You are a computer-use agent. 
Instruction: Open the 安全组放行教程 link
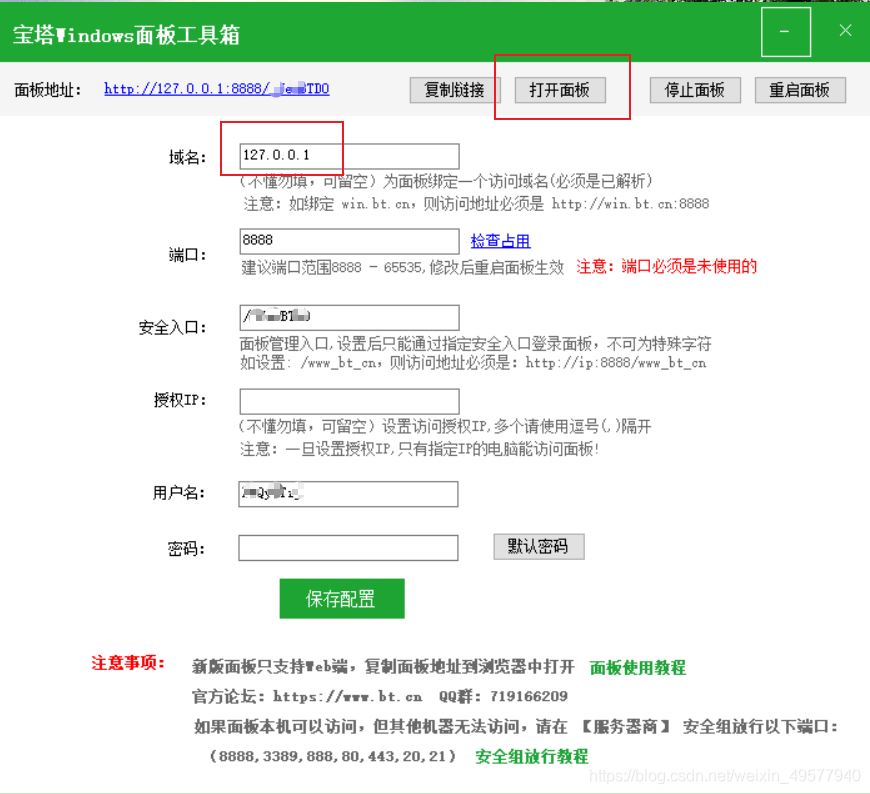click(x=532, y=756)
